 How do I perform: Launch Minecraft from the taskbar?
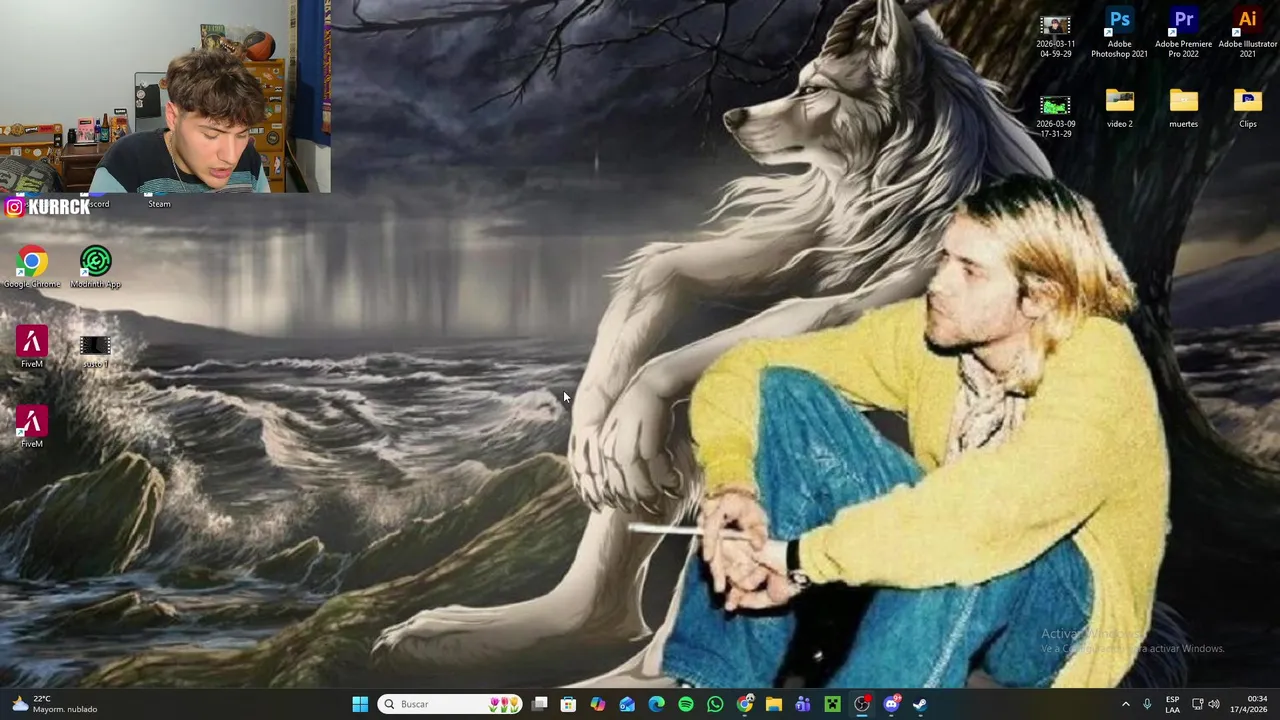tap(832, 704)
